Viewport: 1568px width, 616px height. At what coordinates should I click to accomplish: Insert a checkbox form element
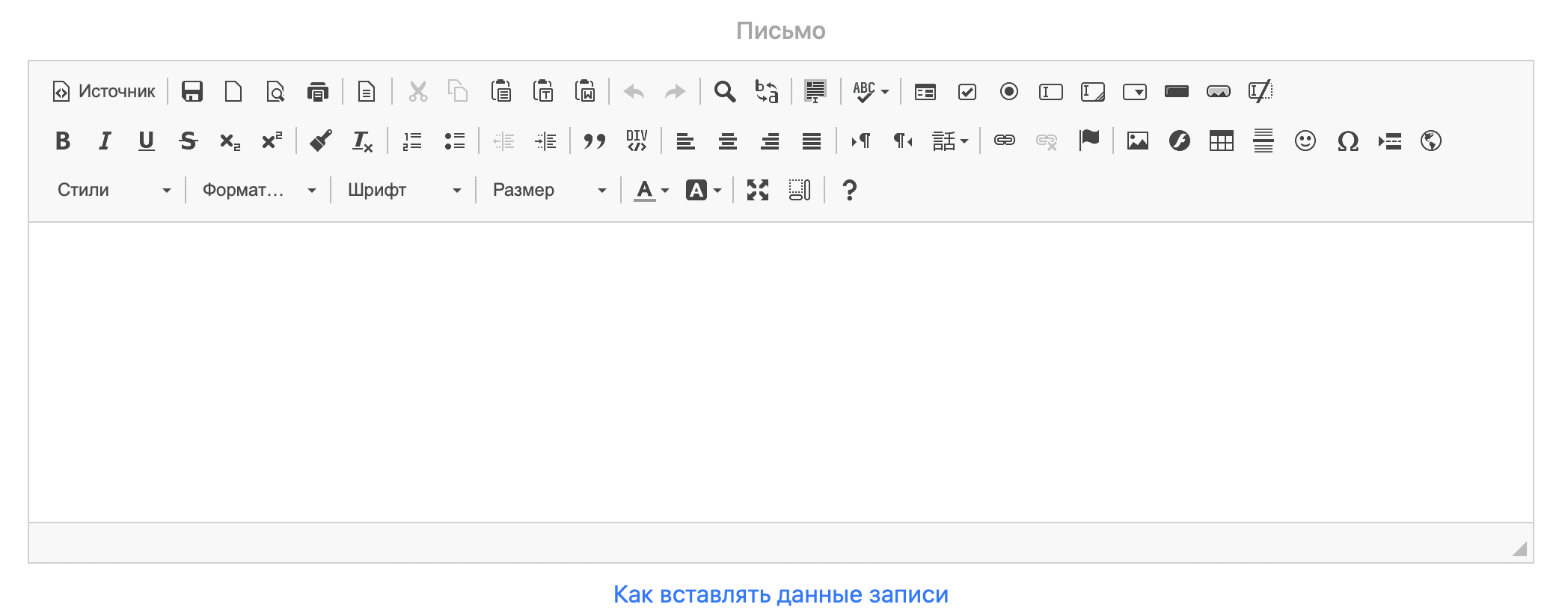967,91
